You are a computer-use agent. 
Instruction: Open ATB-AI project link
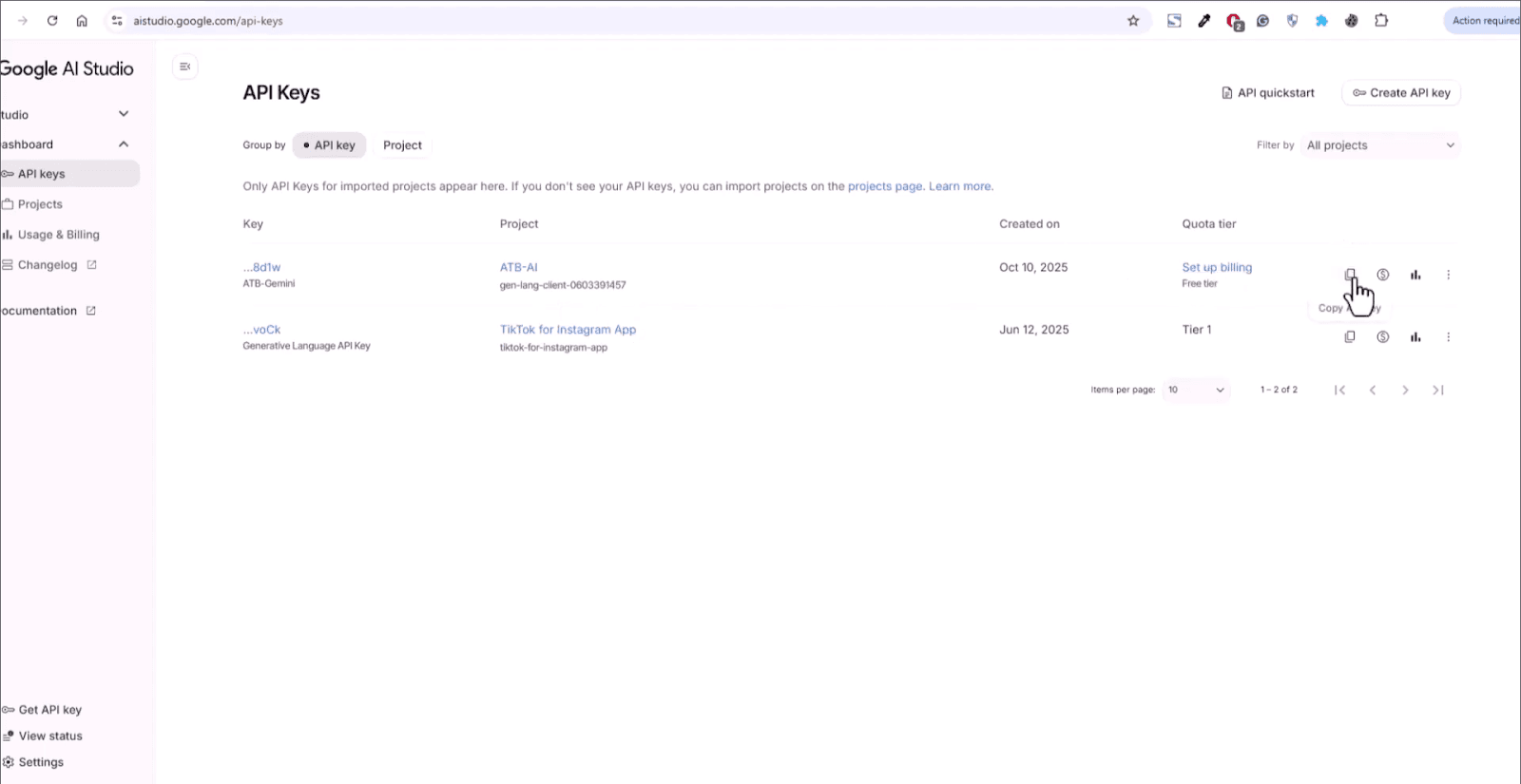point(518,268)
